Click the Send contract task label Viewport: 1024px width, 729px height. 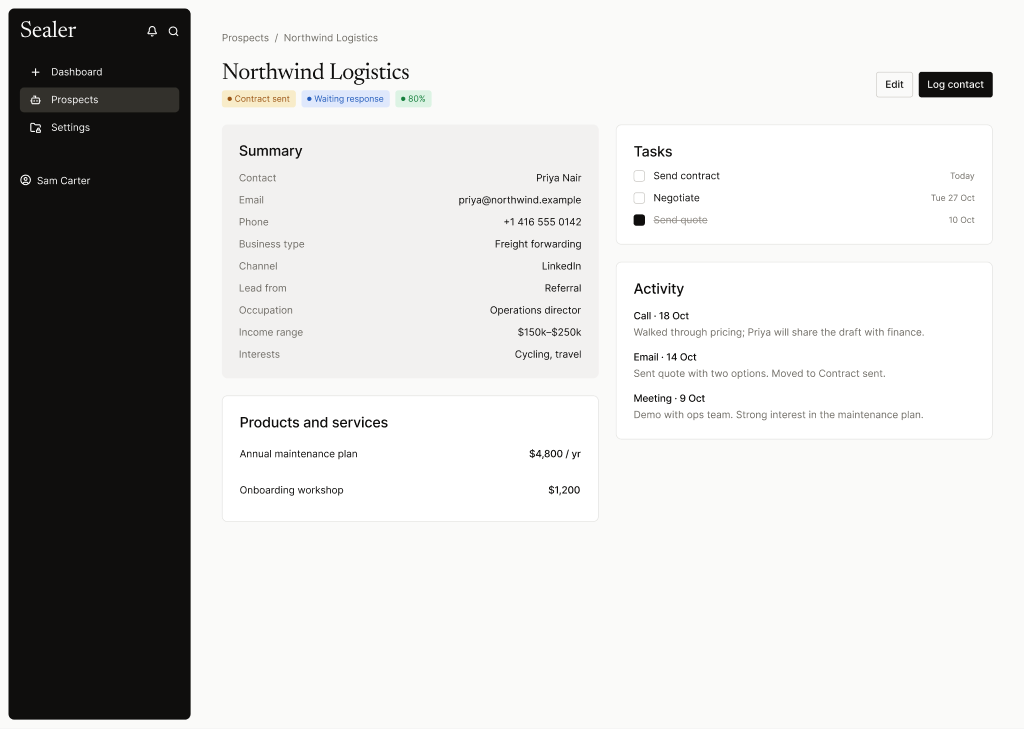click(686, 176)
